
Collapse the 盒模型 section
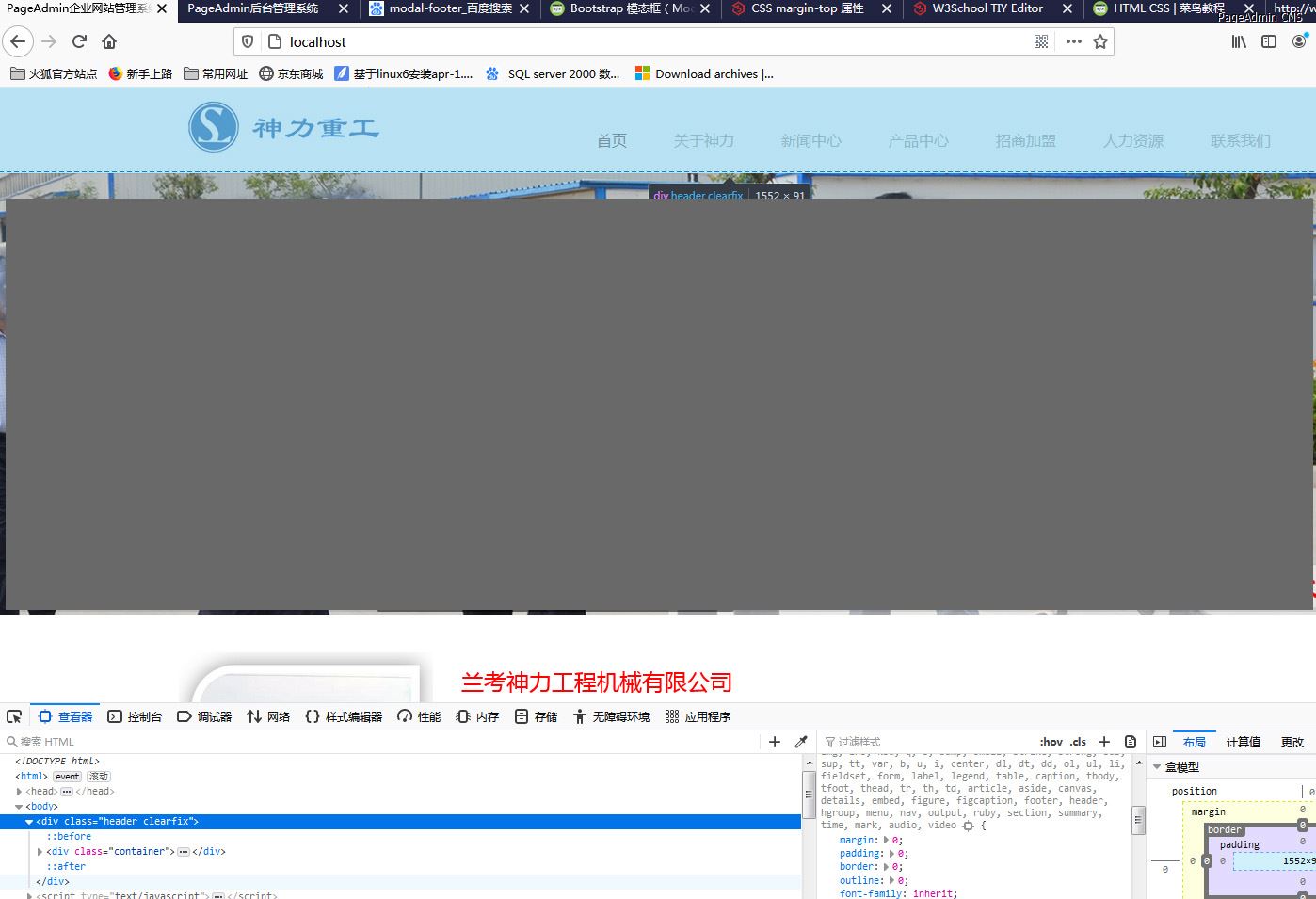point(1157,767)
